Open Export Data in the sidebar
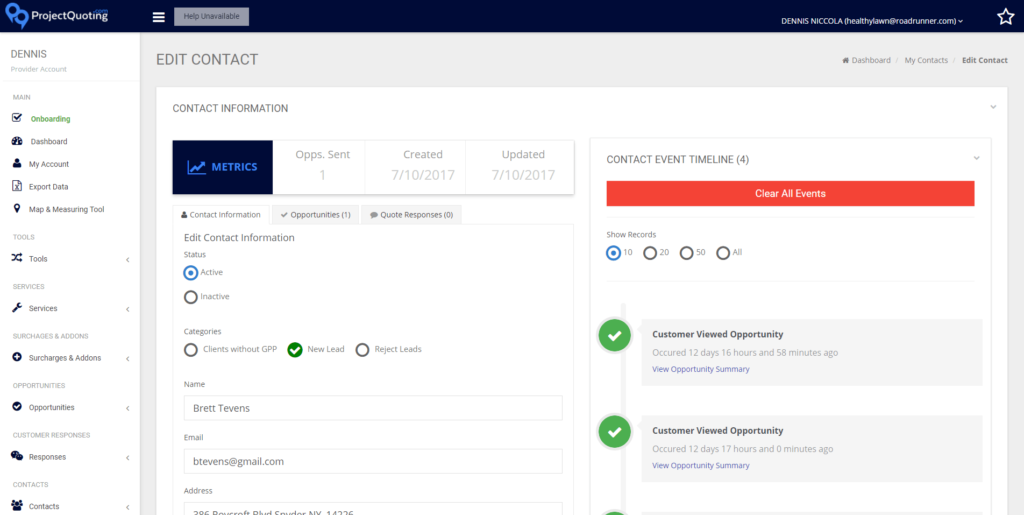1024x515 pixels. pos(48,187)
